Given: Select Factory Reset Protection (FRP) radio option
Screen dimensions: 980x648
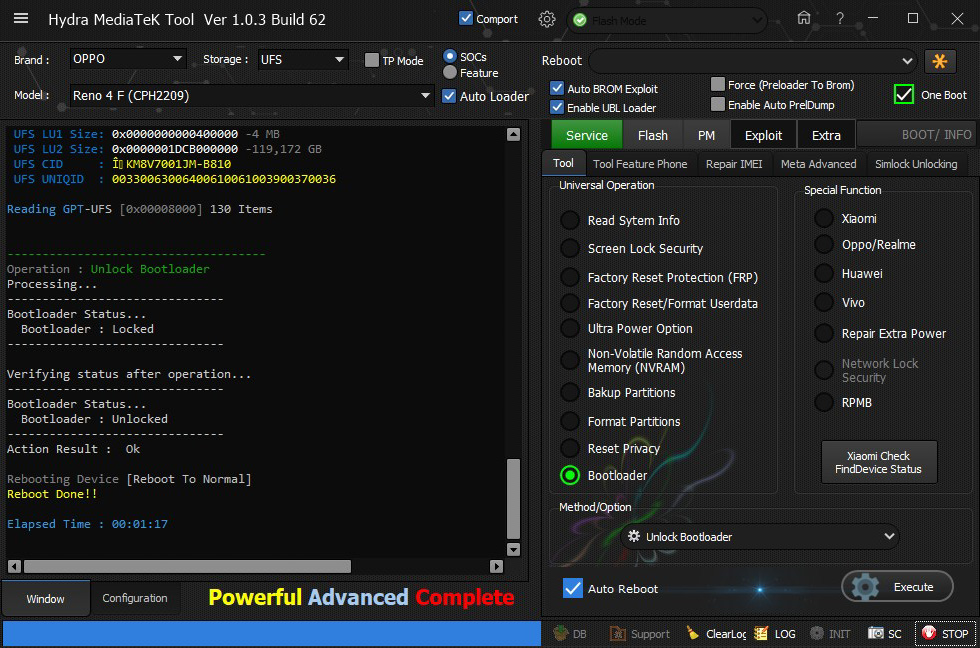Looking at the screenshot, I should point(569,277).
